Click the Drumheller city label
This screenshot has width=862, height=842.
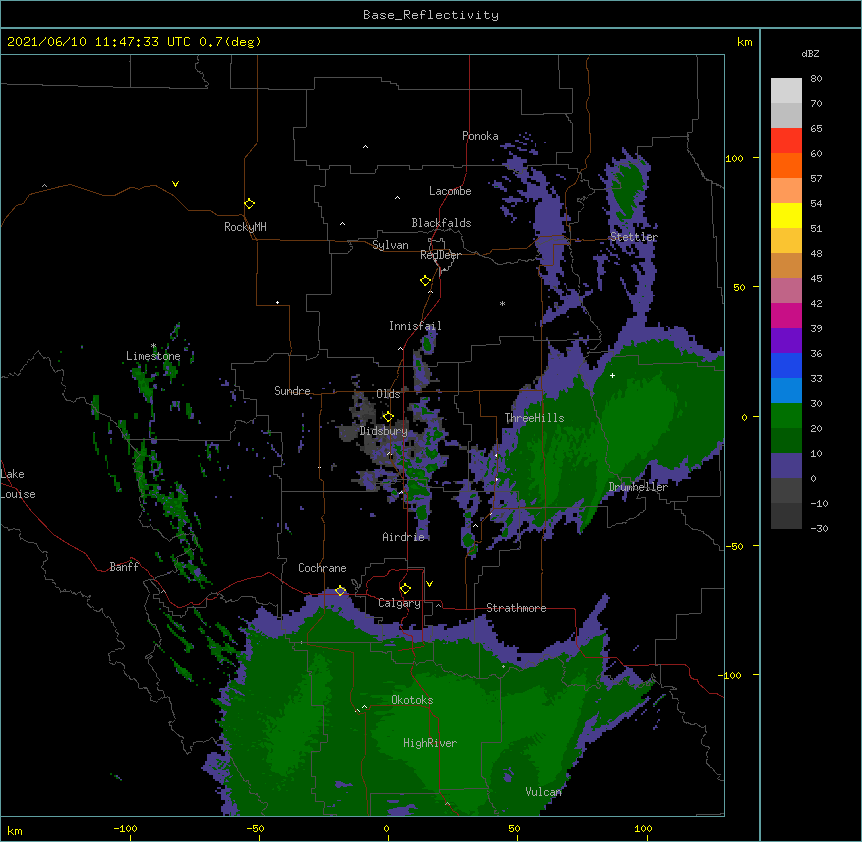click(638, 487)
